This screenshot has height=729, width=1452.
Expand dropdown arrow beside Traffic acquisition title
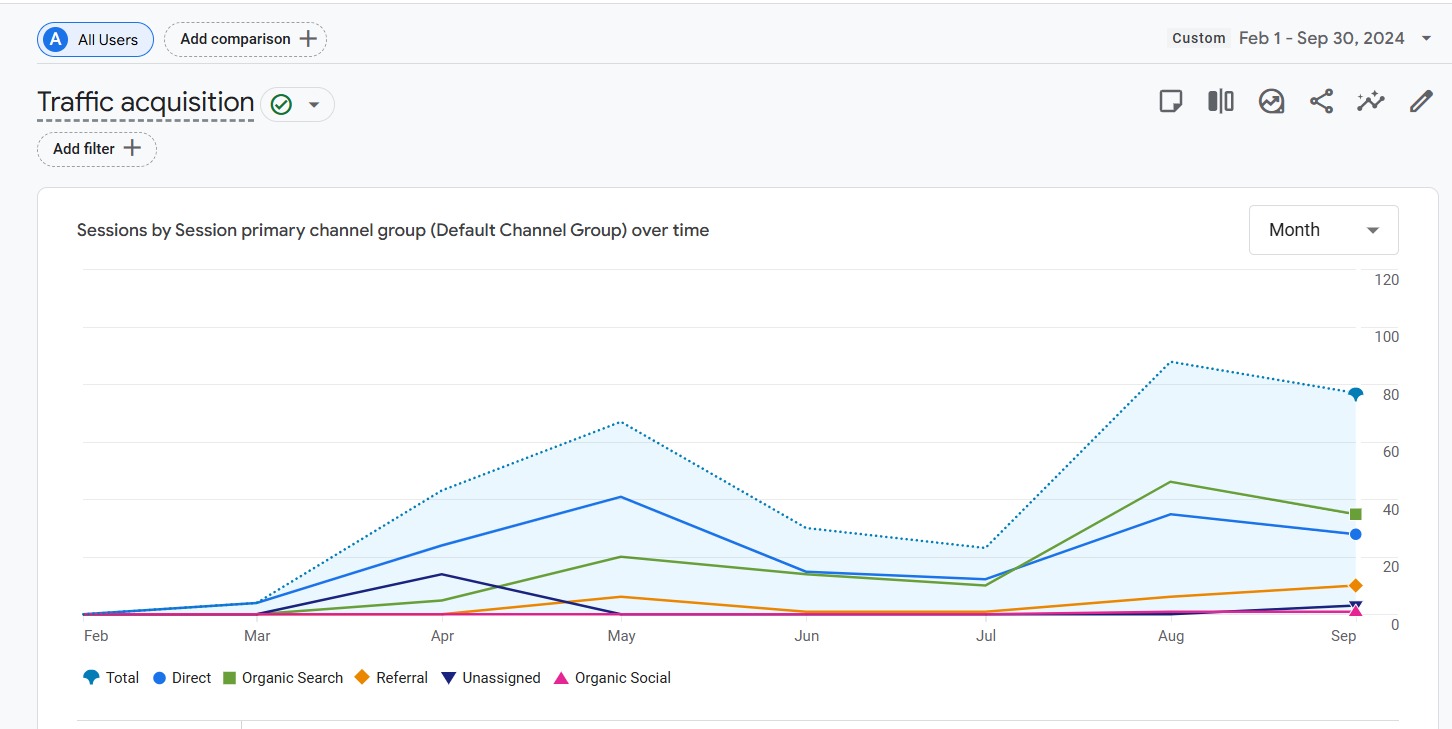pos(314,104)
